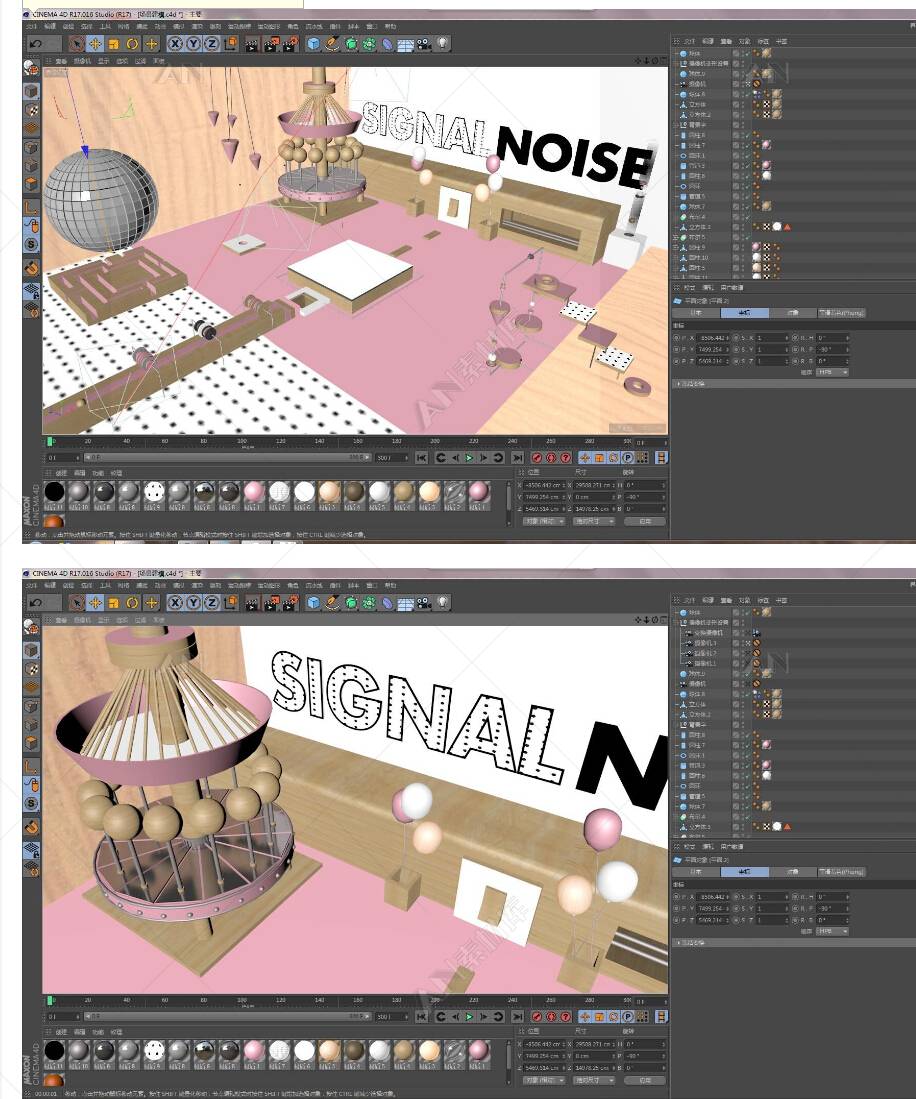Click the purple deformer icon in the upper toolbar

coord(388,44)
